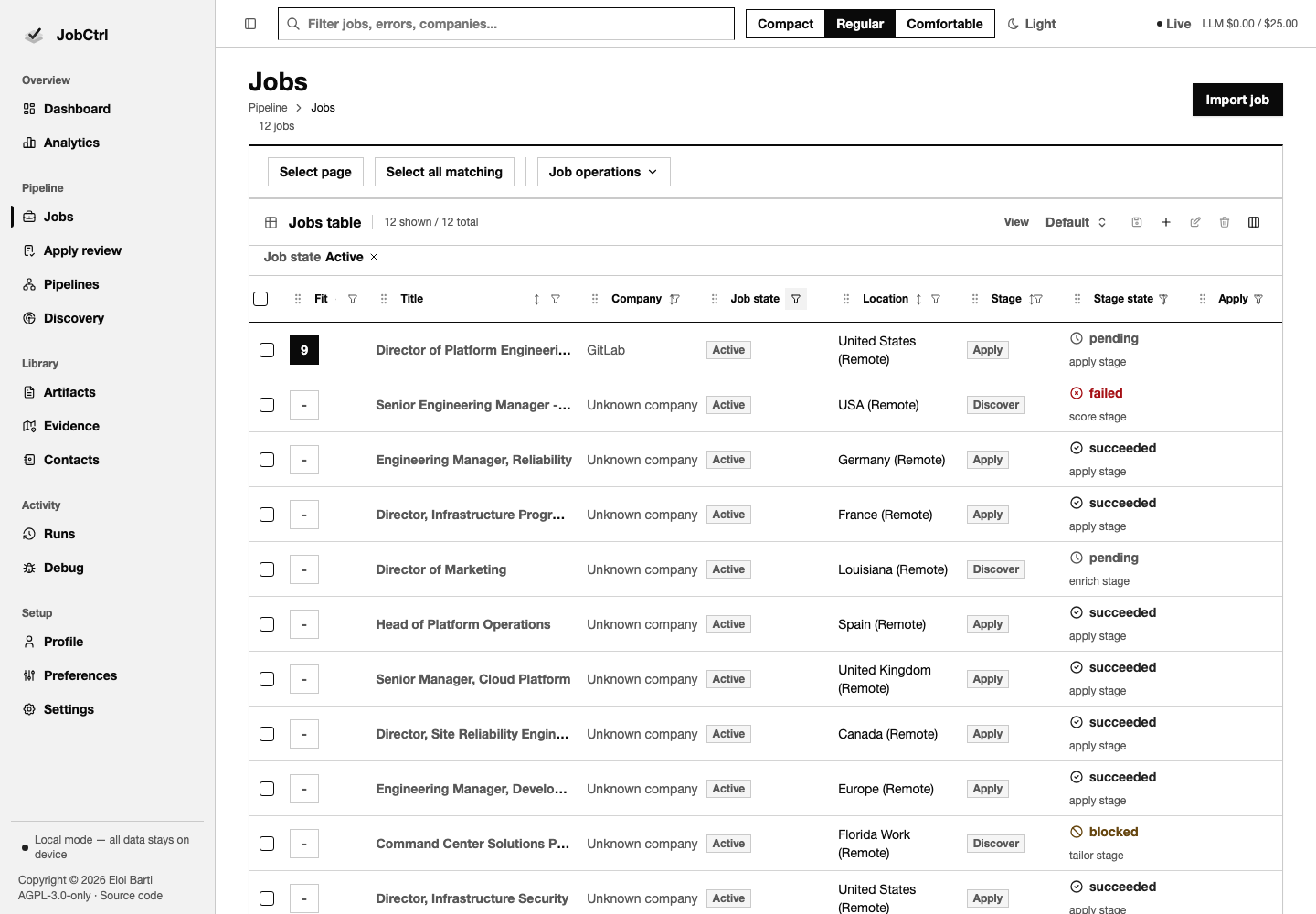
Task: Sort the table by Title
Action: [x=536, y=299]
